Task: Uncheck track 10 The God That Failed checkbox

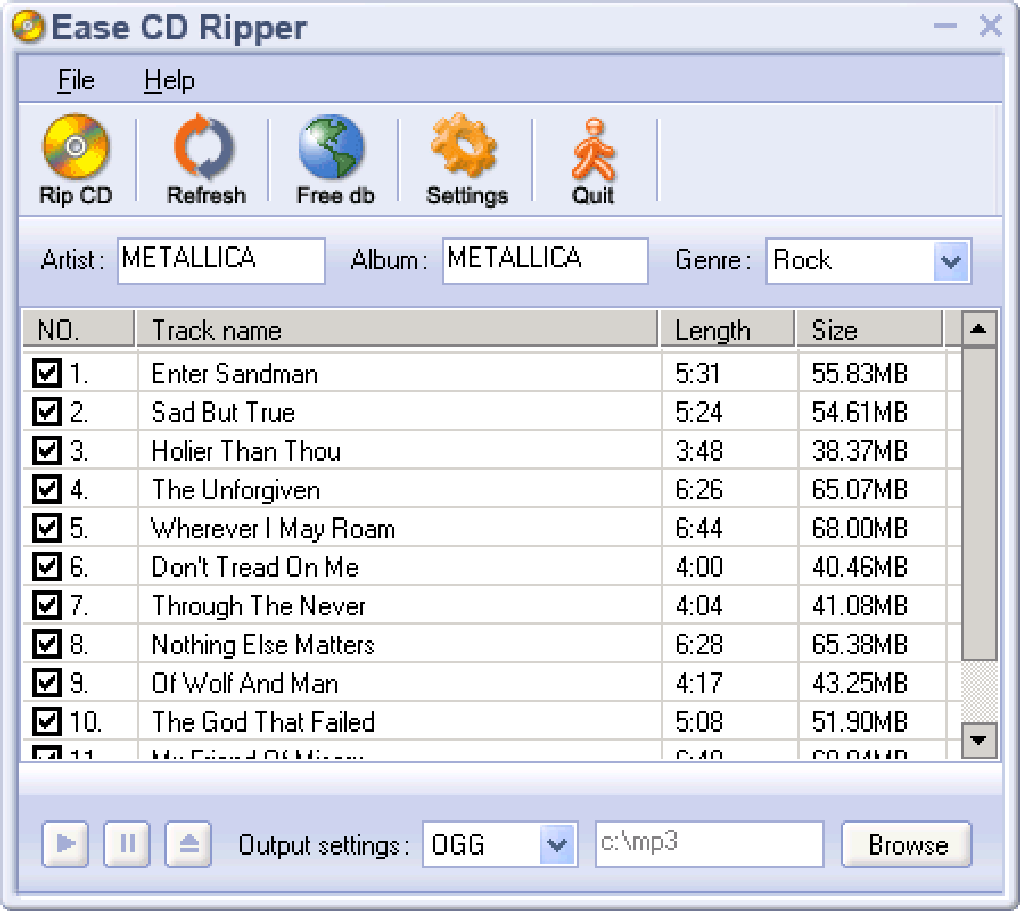Action: pos(47,722)
